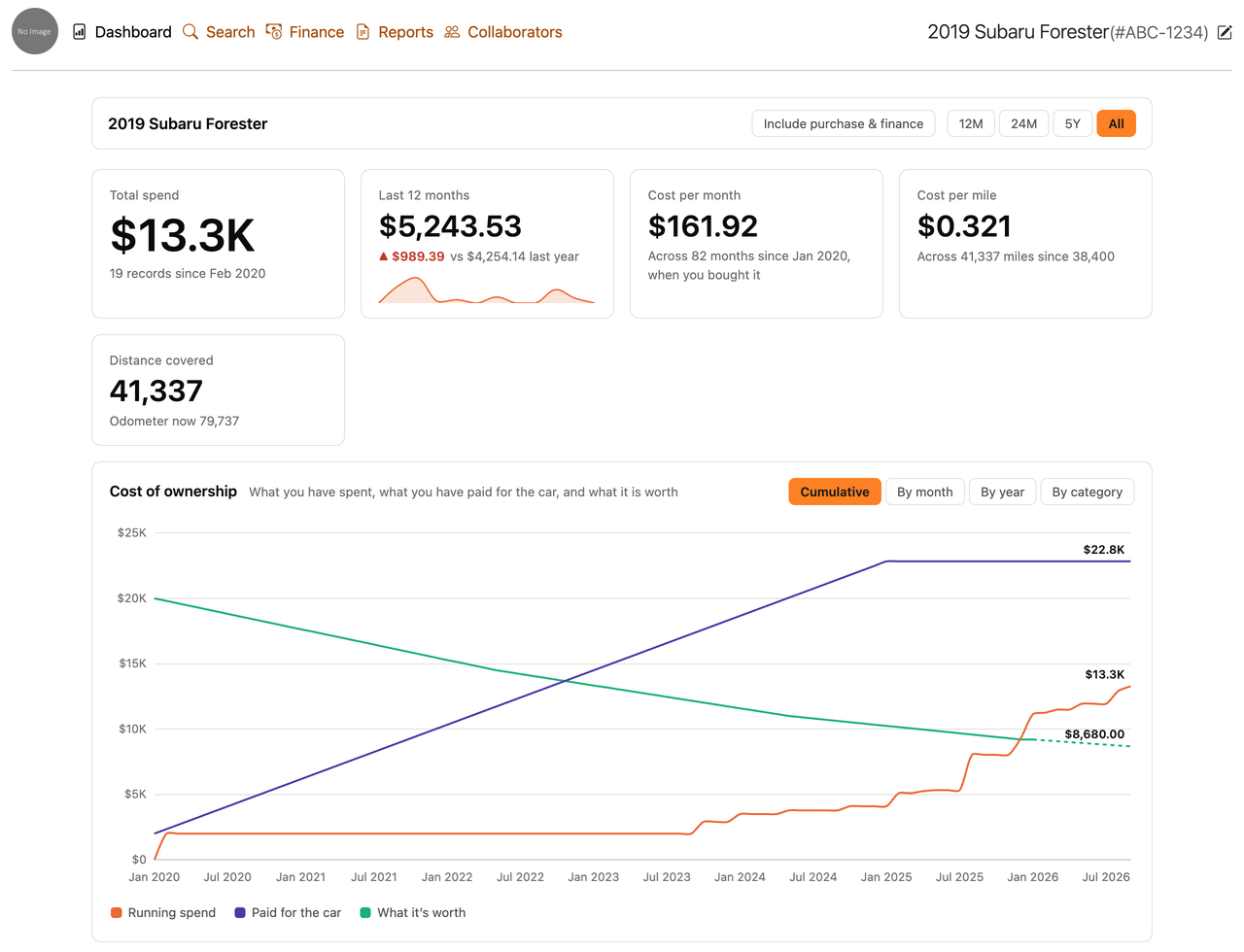Screen dimensions: 1244x952
Task: Go to the Finance tab
Action: click(x=305, y=32)
